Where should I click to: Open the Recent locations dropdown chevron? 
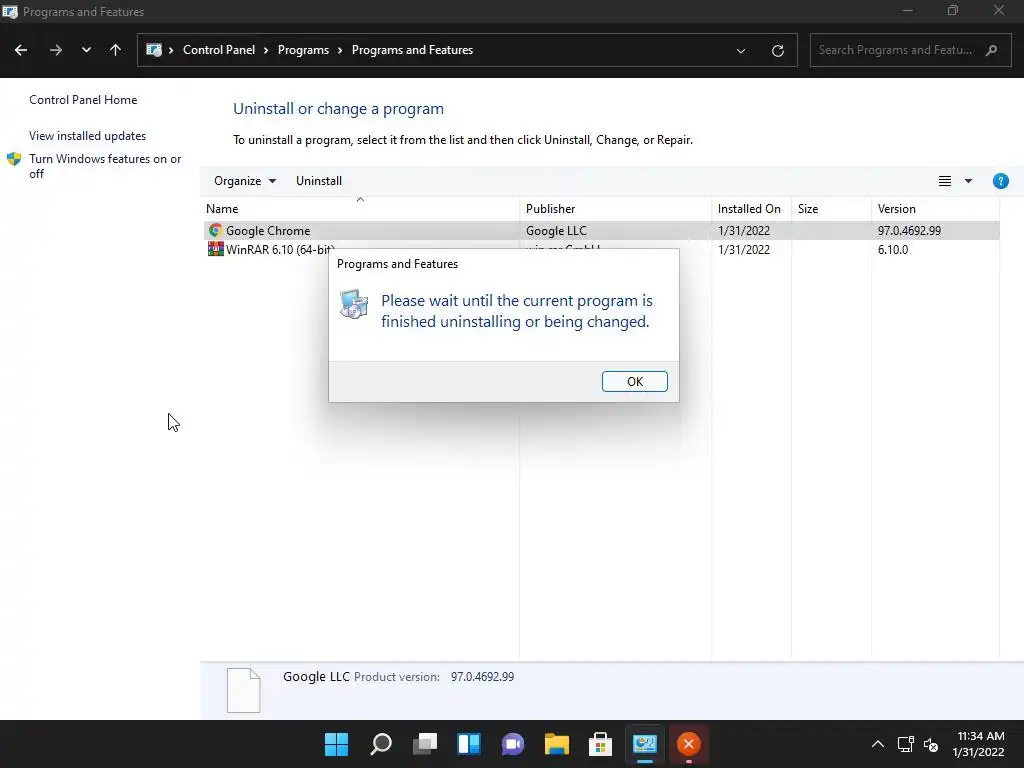tap(86, 50)
